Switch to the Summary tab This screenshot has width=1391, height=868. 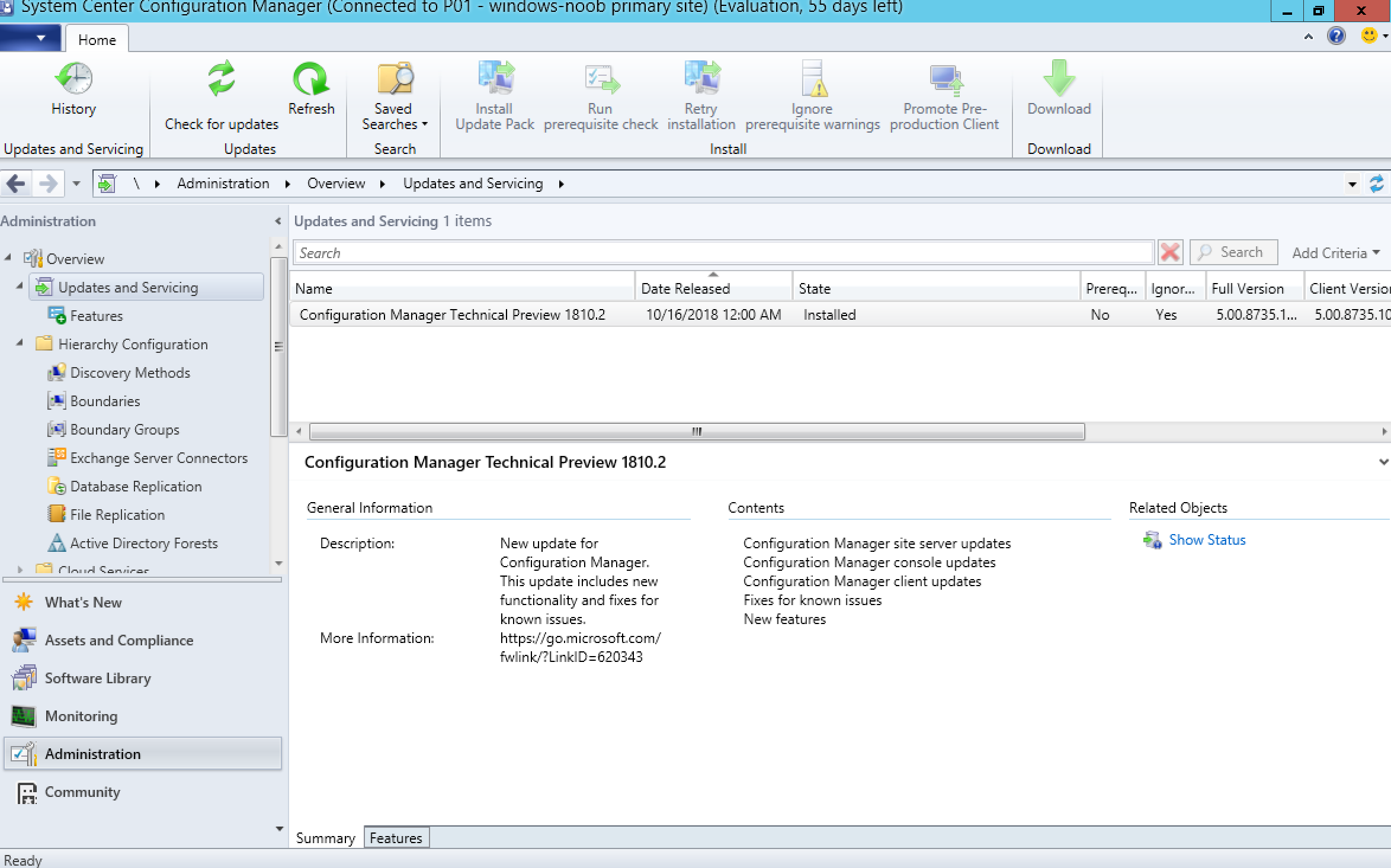click(326, 838)
